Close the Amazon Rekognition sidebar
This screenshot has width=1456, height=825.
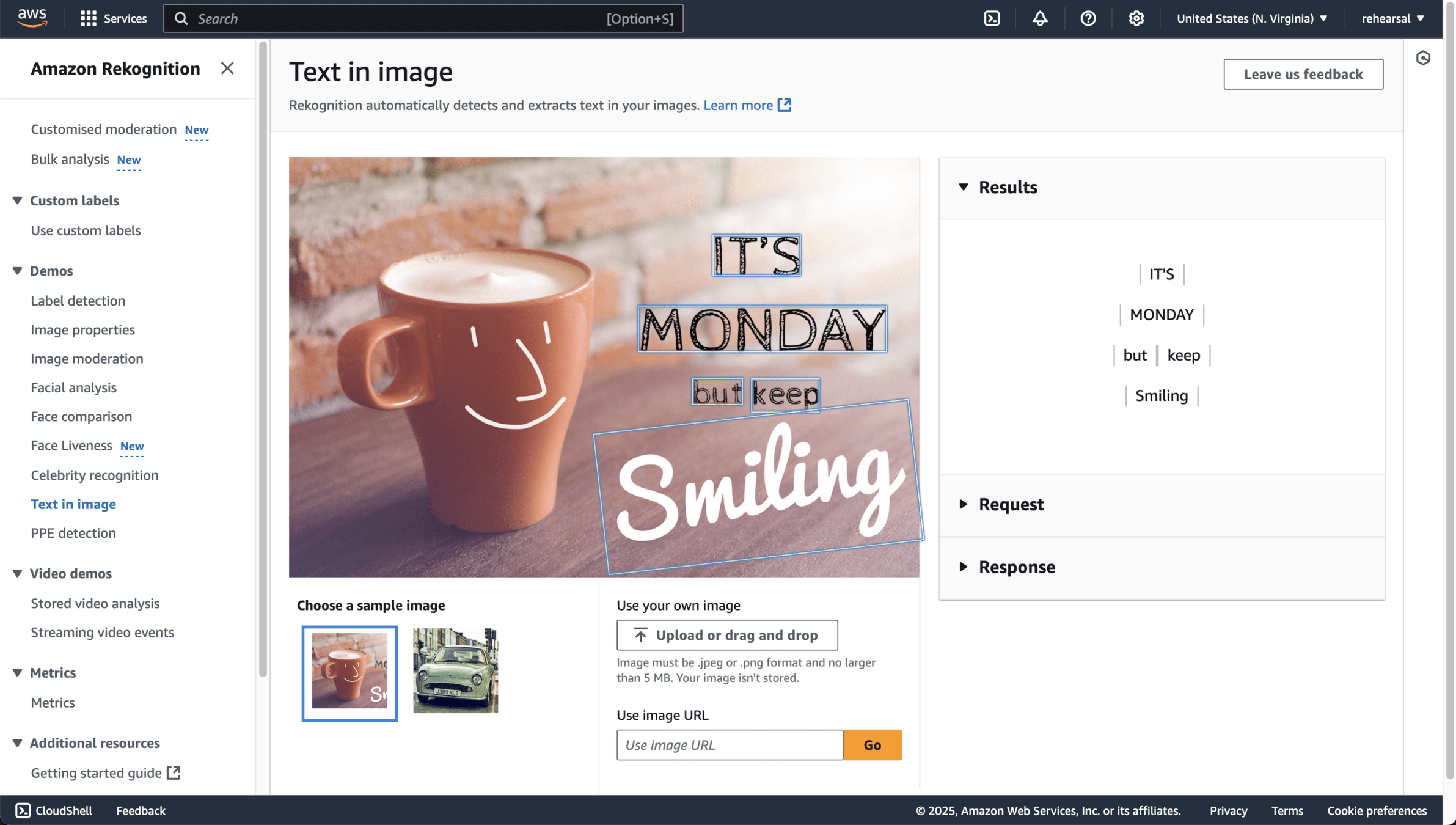(x=227, y=68)
